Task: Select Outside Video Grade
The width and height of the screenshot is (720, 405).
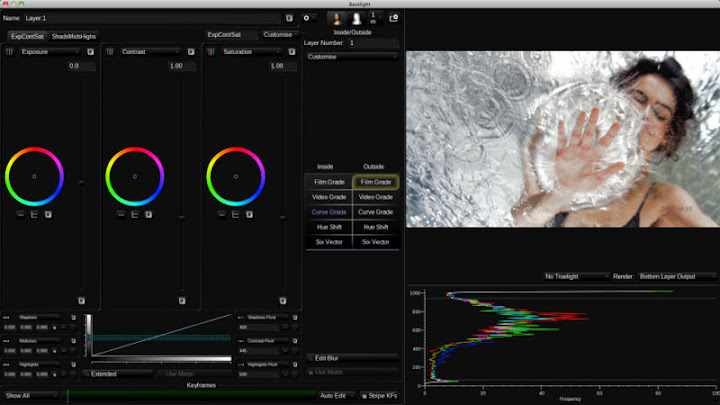Action: [x=376, y=197]
